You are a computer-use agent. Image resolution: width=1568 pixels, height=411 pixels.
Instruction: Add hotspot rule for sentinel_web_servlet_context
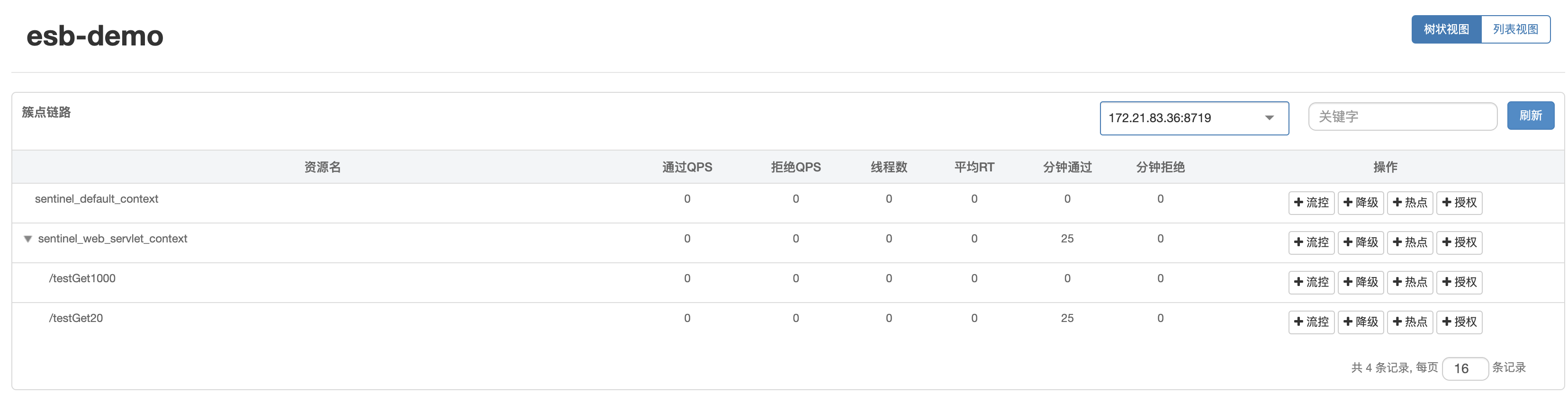click(x=1410, y=242)
